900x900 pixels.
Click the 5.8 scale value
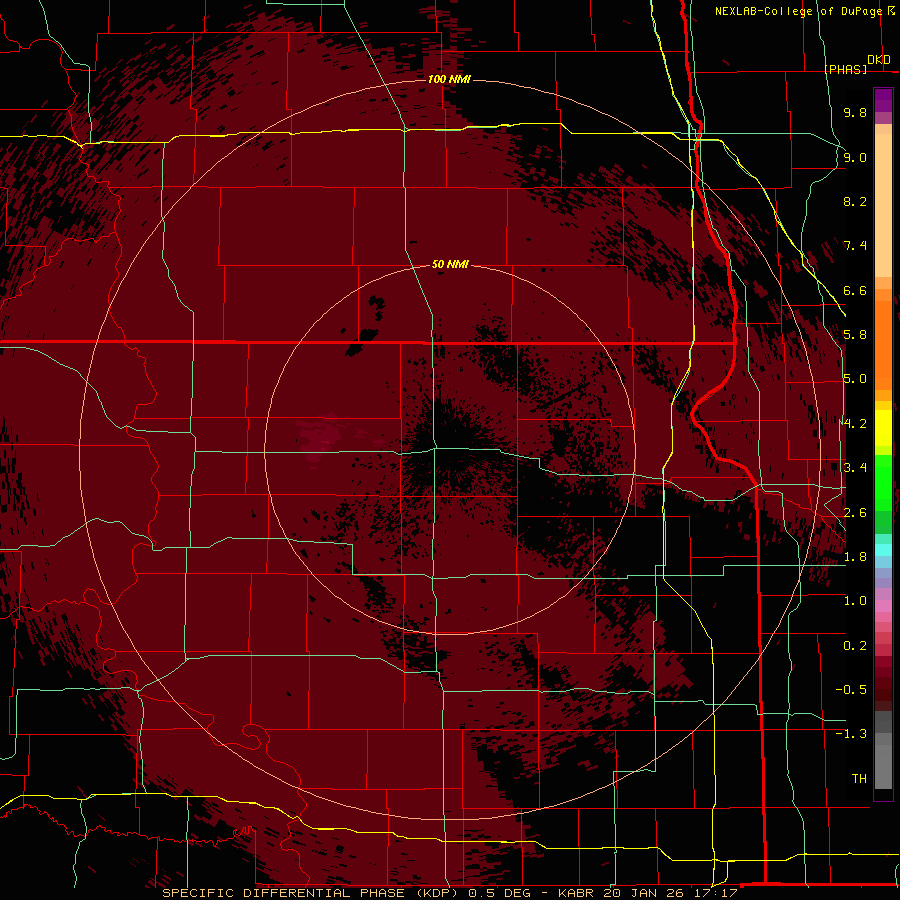coord(855,335)
